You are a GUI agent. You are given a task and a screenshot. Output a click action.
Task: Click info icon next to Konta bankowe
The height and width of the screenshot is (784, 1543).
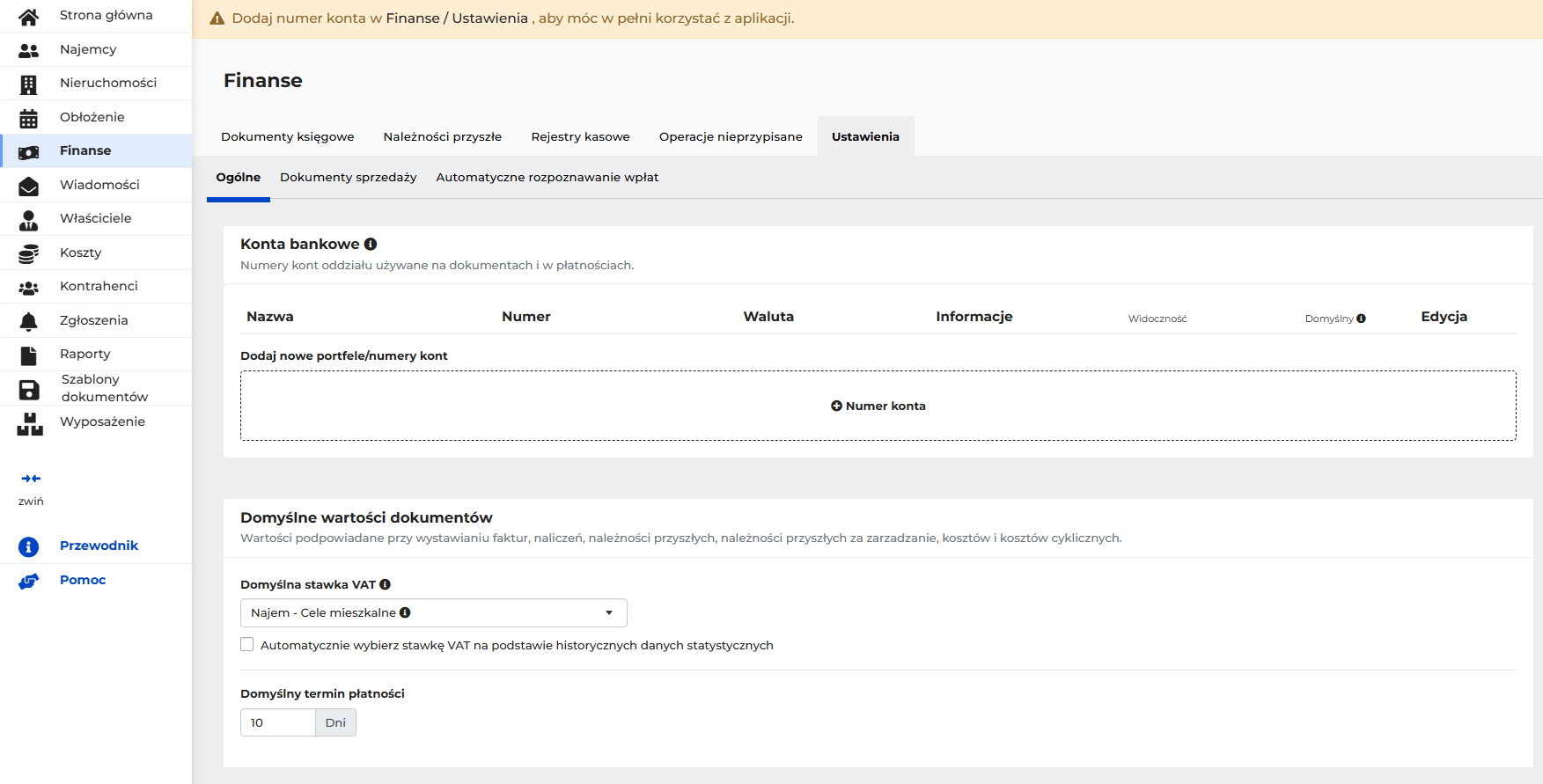371,244
